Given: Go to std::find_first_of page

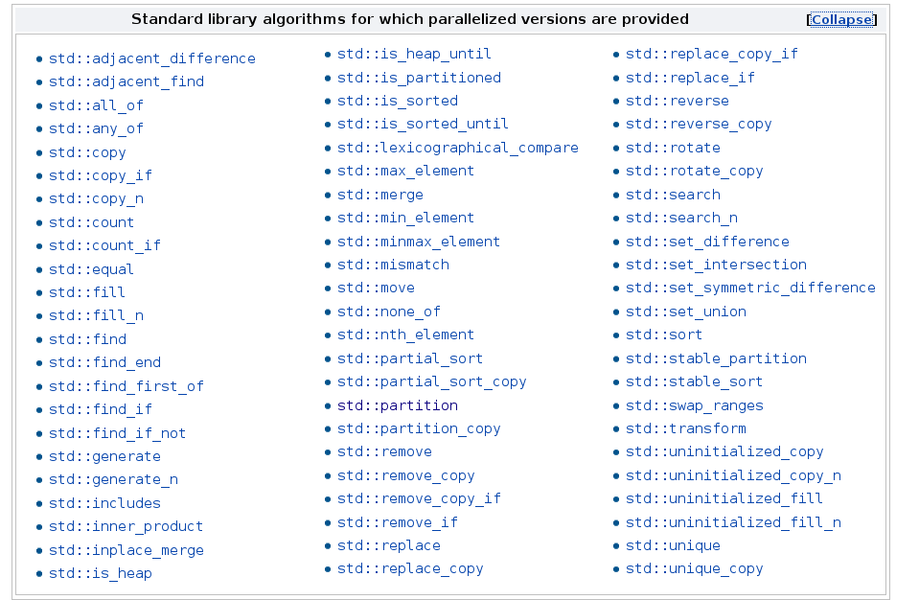Looking at the screenshot, I should tap(126, 386).
